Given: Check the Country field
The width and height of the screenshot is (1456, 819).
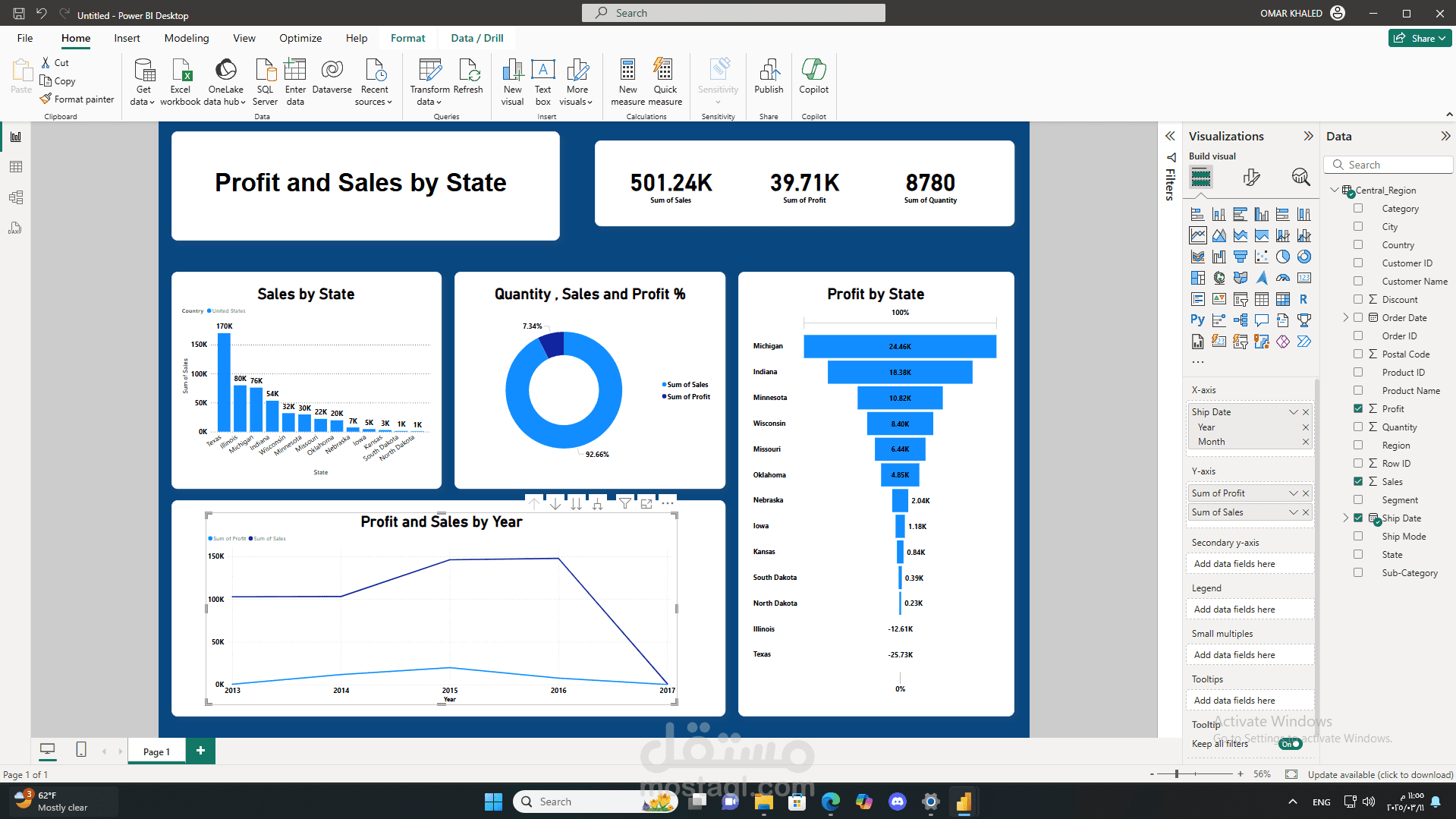Looking at the screenshot, I should [x=1358, y=244].
